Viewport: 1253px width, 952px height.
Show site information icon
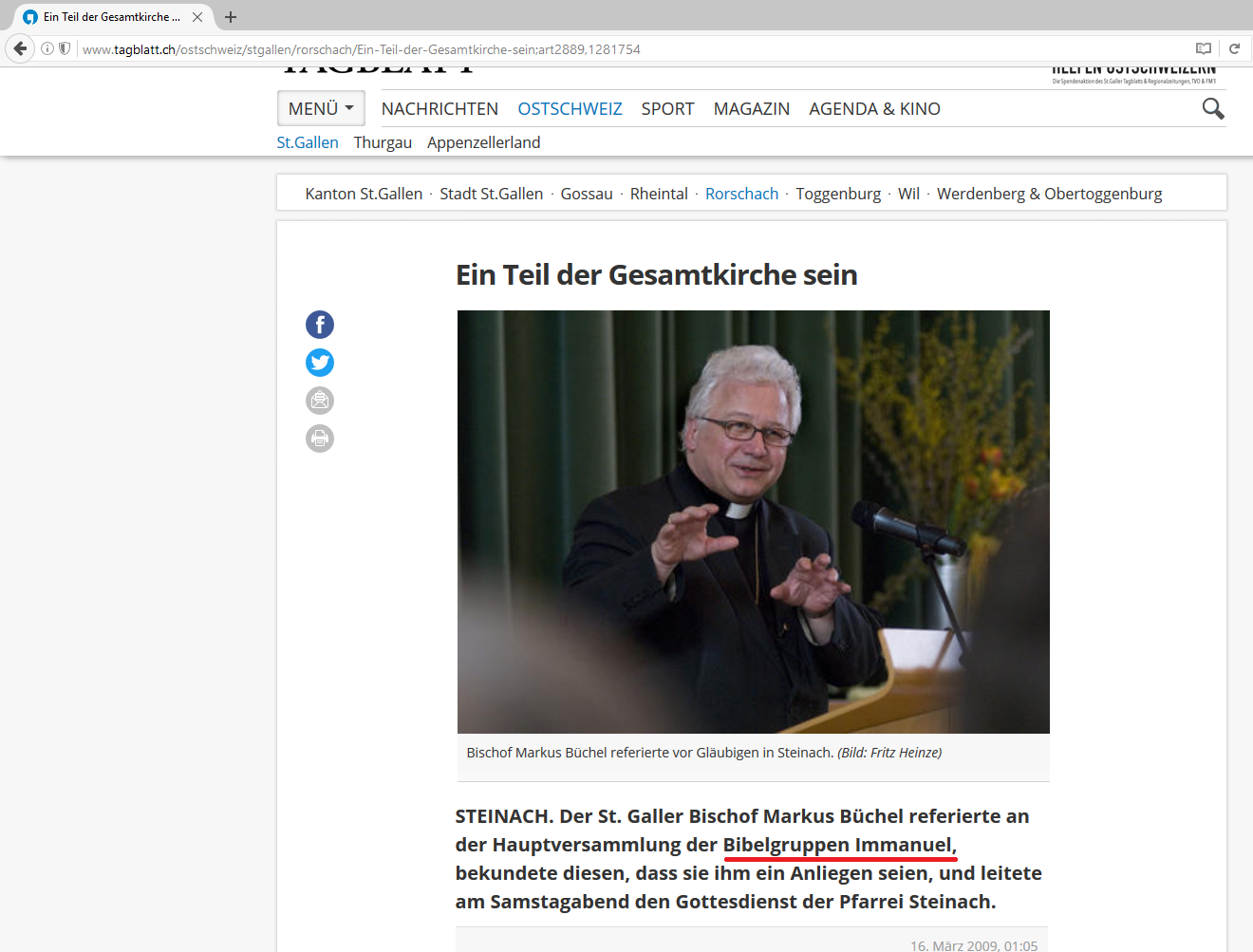pos(47,48)
